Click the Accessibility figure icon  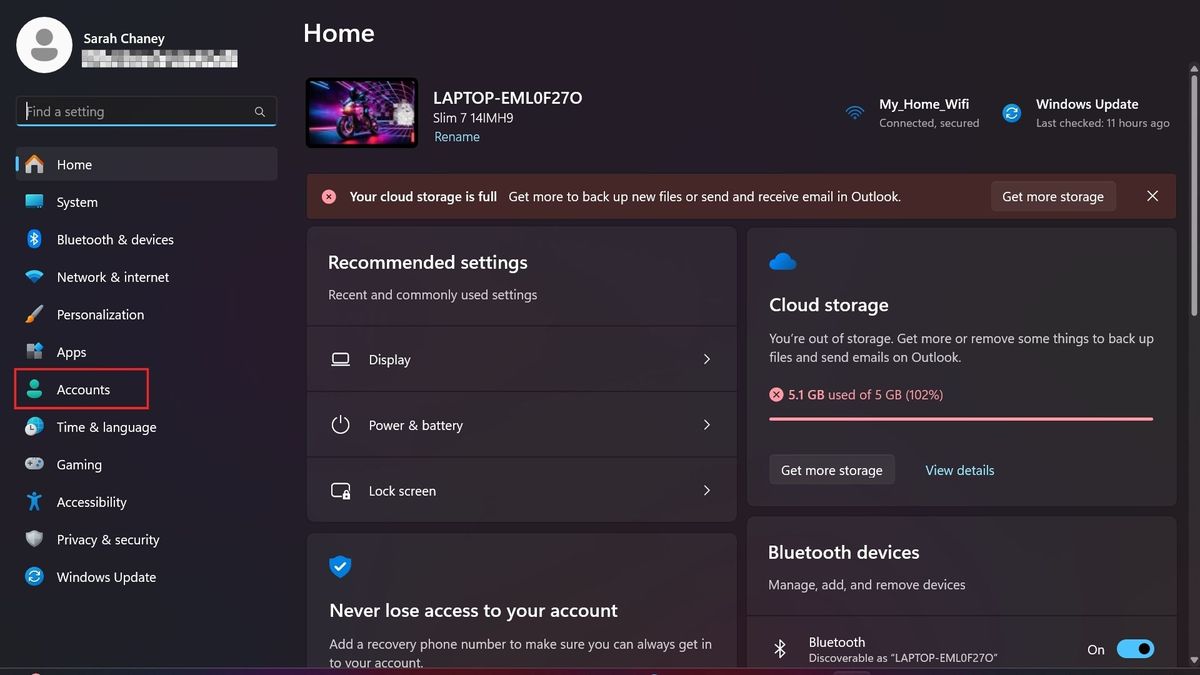[35, 502]
